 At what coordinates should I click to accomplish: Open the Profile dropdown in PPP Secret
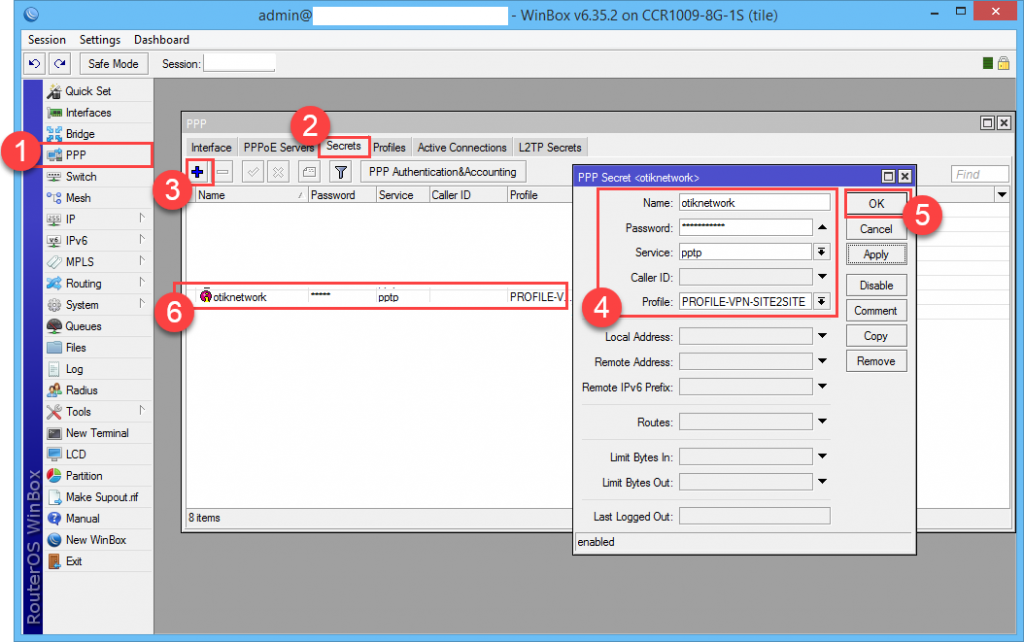point(822,301)
